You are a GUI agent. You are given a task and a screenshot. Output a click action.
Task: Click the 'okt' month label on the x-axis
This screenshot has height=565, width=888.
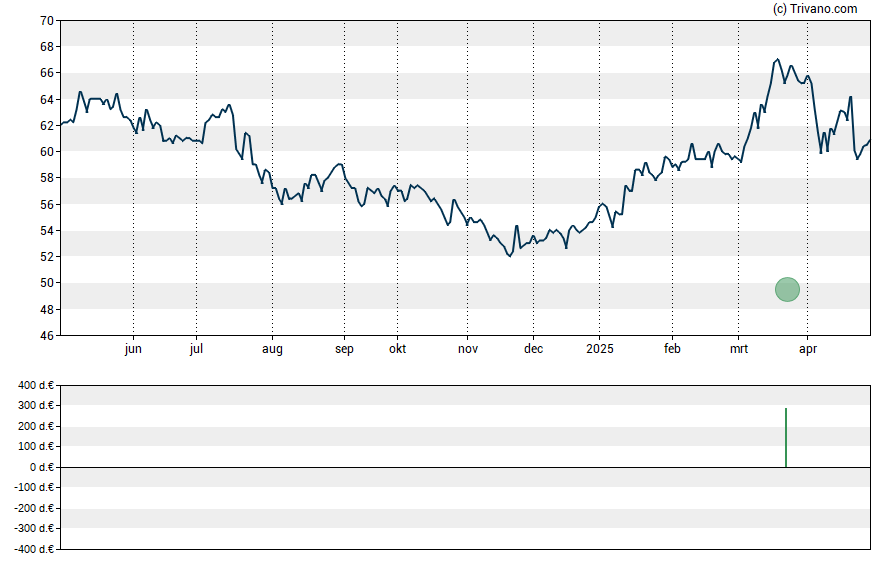click(397, 349)
